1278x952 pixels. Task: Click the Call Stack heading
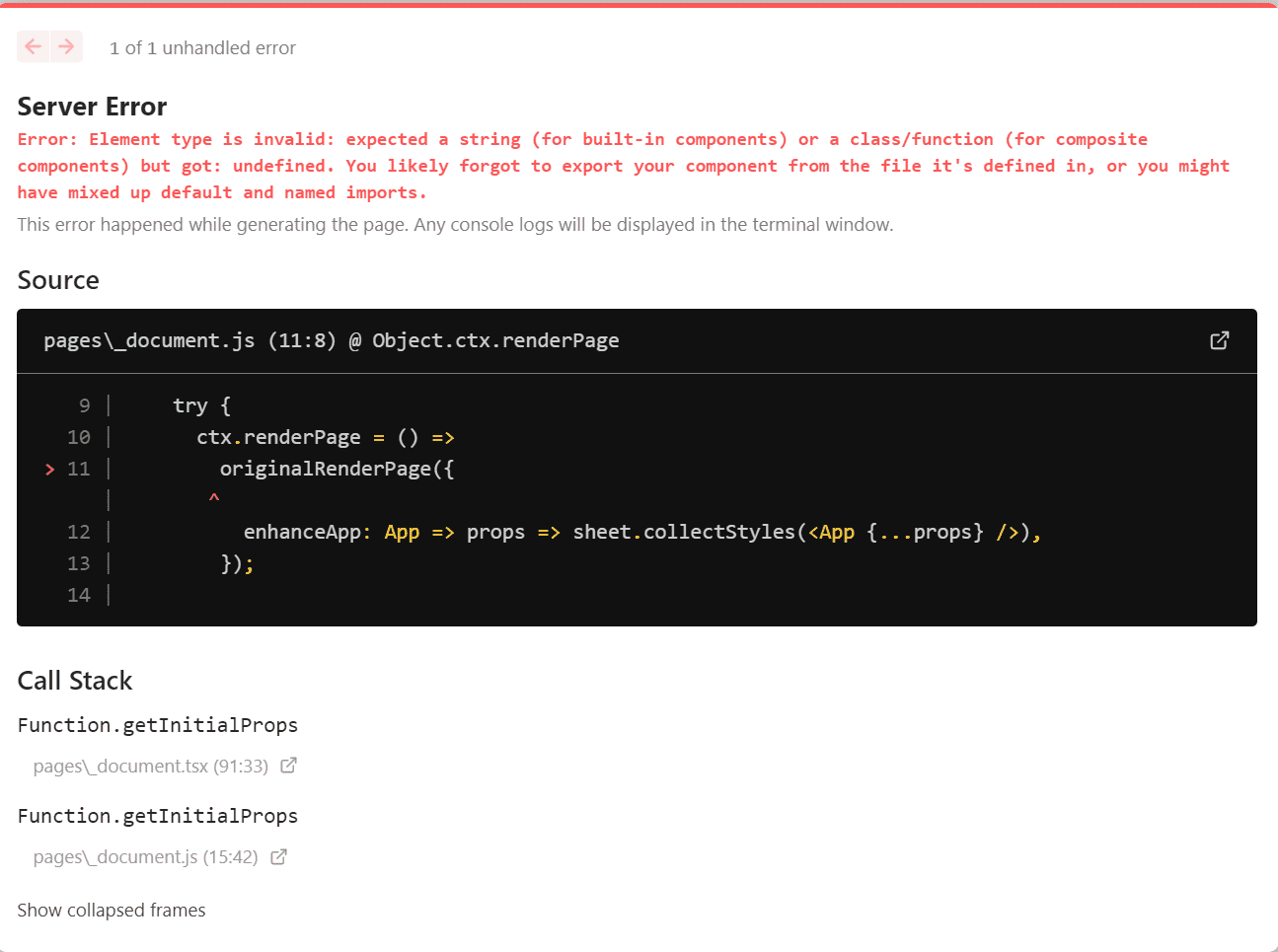click(x=75, y=681)
